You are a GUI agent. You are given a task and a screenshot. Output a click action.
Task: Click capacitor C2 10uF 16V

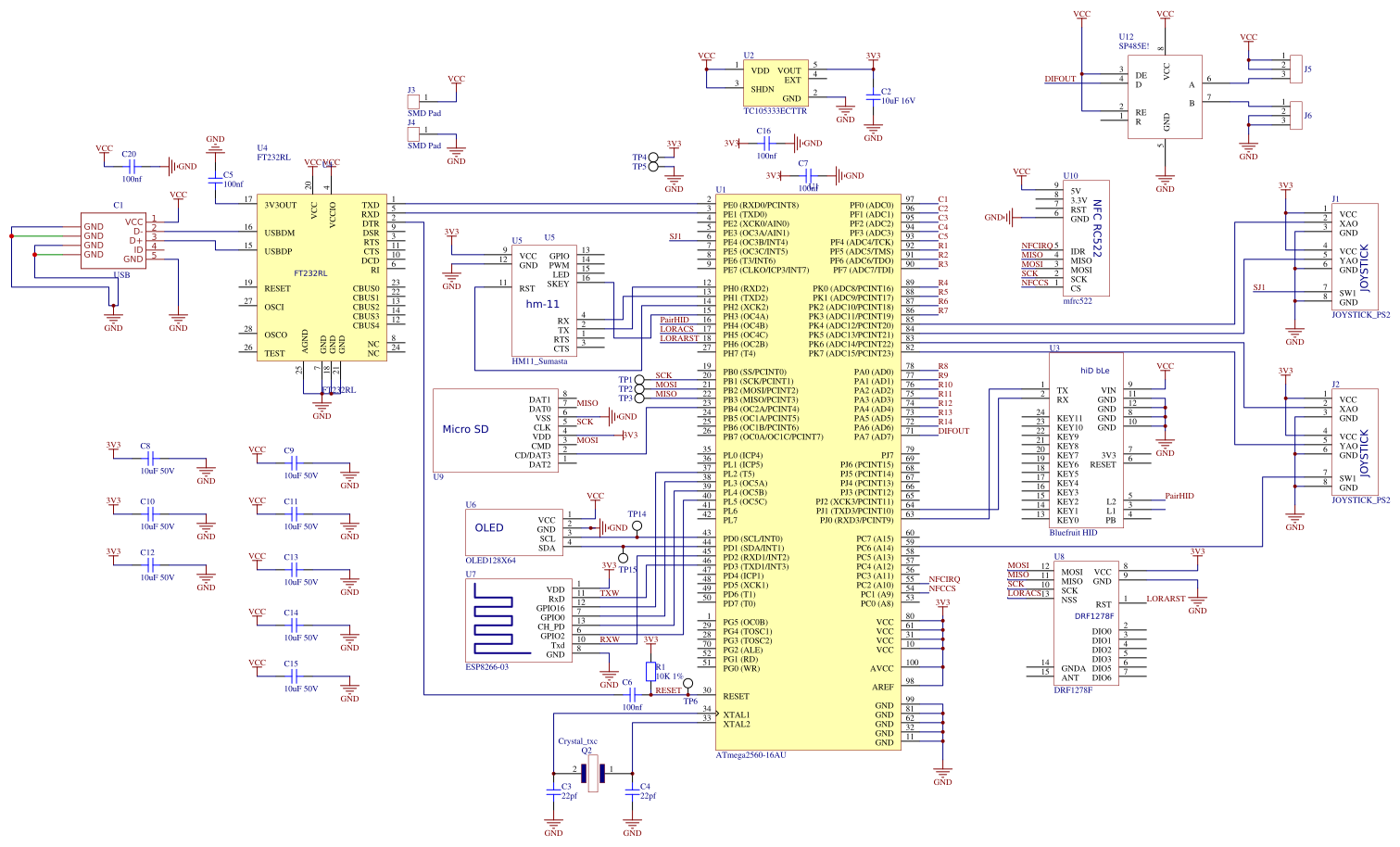pos(873,95)
